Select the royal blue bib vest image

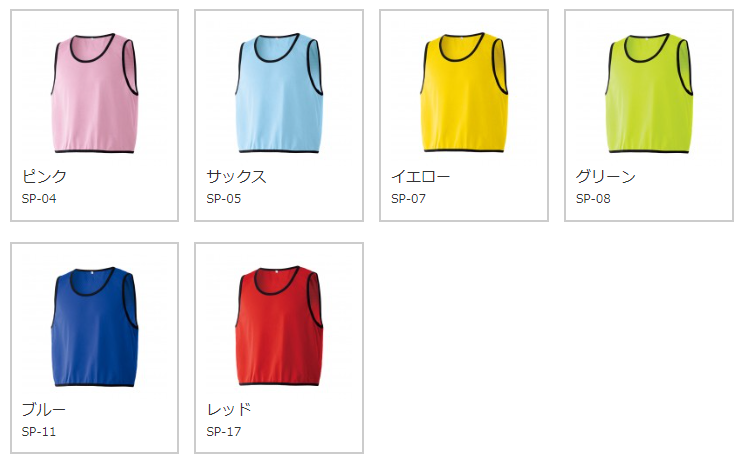[x=95, y=326]
